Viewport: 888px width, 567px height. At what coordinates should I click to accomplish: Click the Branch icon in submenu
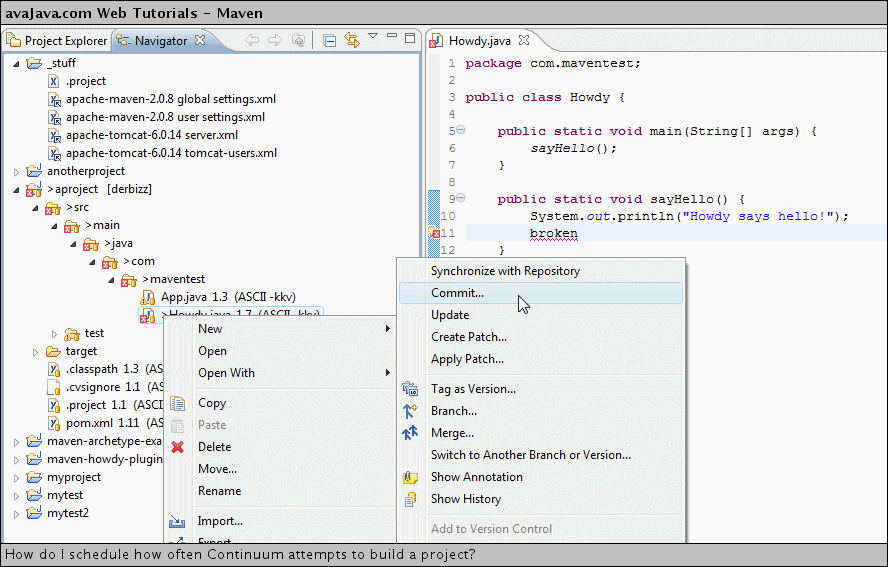pyautogui.click(x=410, y=411)
